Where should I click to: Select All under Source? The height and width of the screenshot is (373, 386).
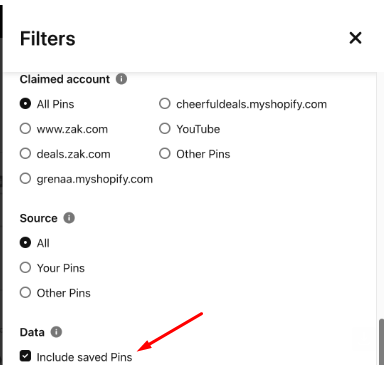25,243
